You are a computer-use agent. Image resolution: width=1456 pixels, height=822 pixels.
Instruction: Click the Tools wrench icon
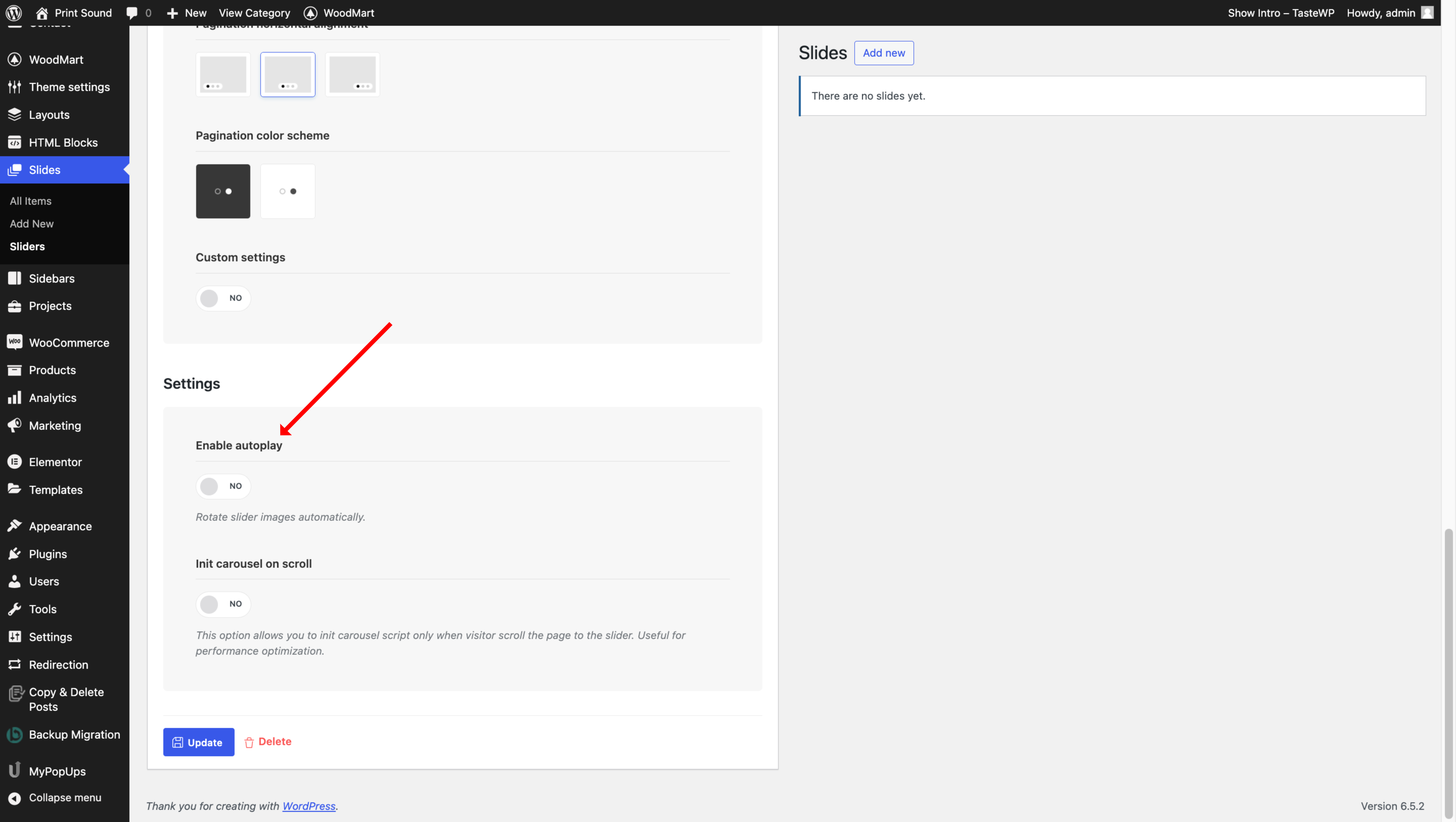pyautogui.click(x=15, y=609)
